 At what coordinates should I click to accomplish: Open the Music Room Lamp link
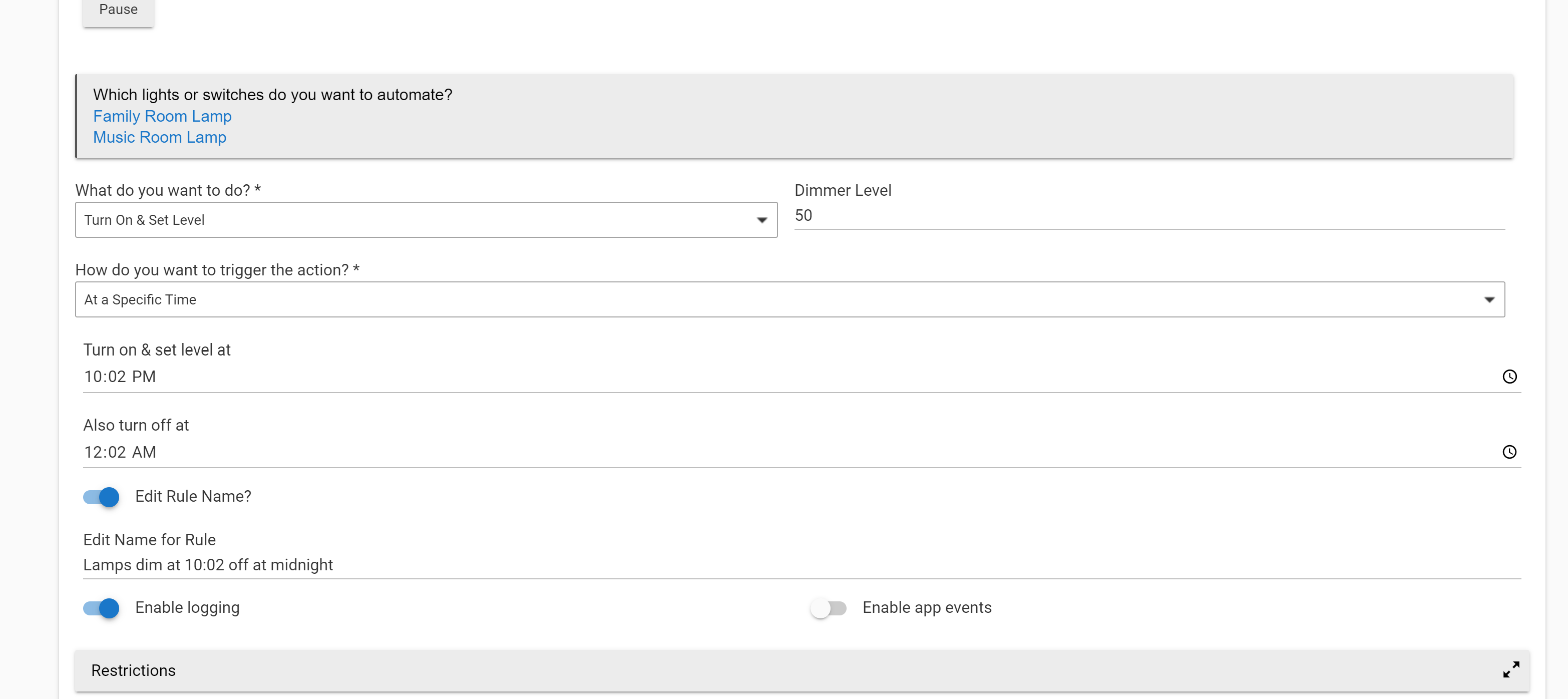pos(160,137)
